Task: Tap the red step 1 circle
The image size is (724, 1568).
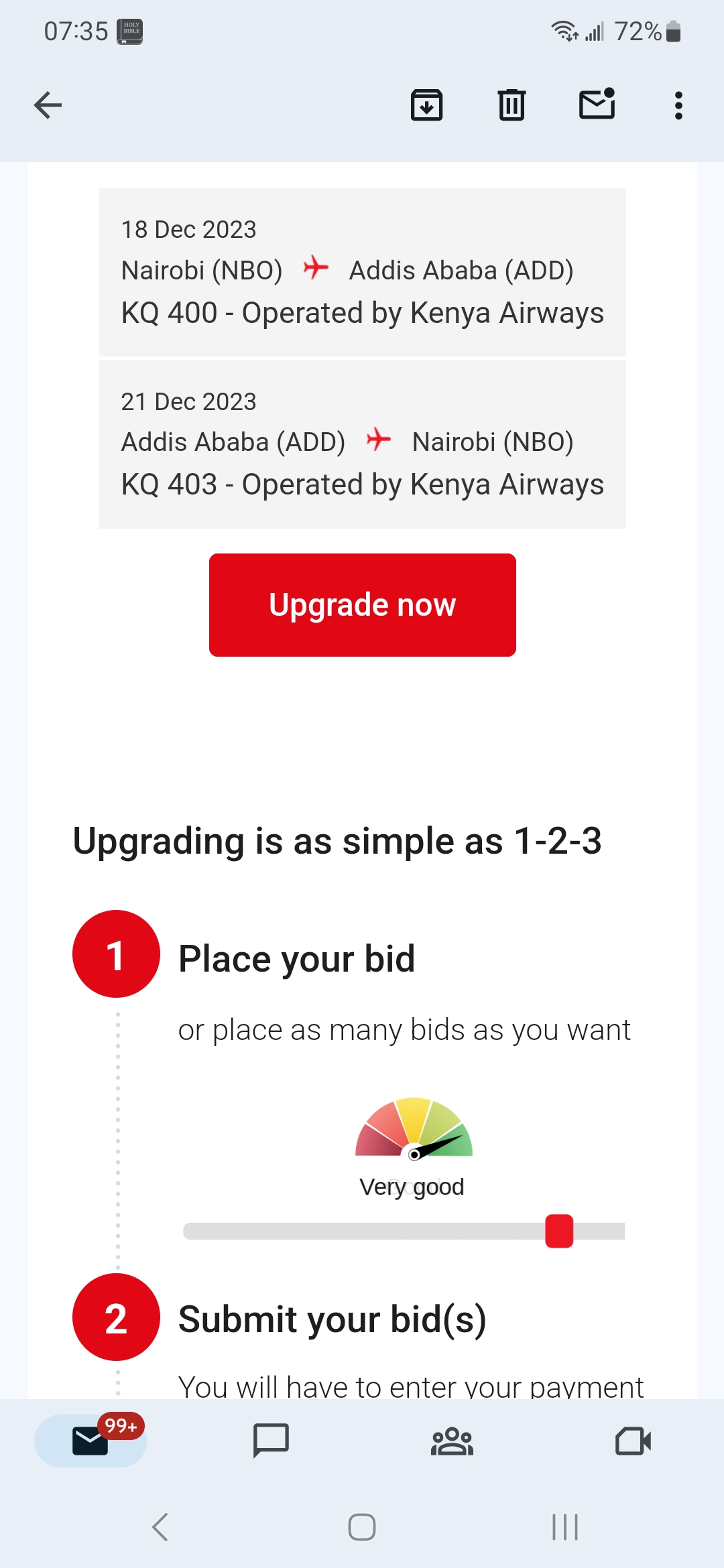Action: tap(116, 954)
